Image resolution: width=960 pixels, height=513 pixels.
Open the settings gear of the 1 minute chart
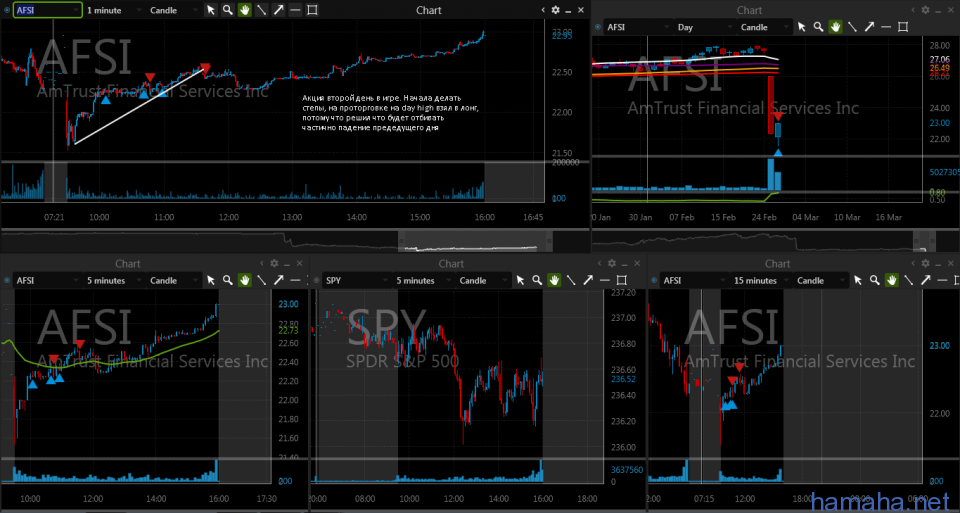[x=555, y=10]
